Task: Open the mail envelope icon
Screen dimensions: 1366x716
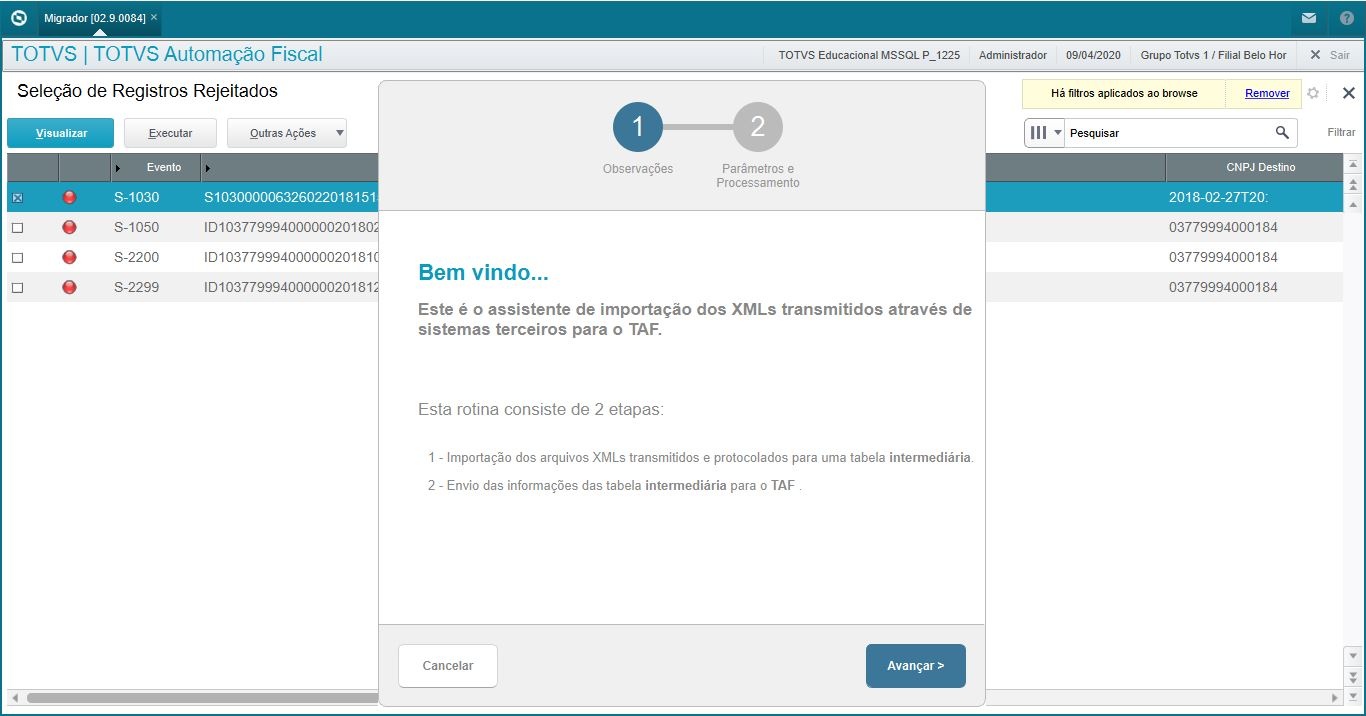Action: (x=1308, y=18)
